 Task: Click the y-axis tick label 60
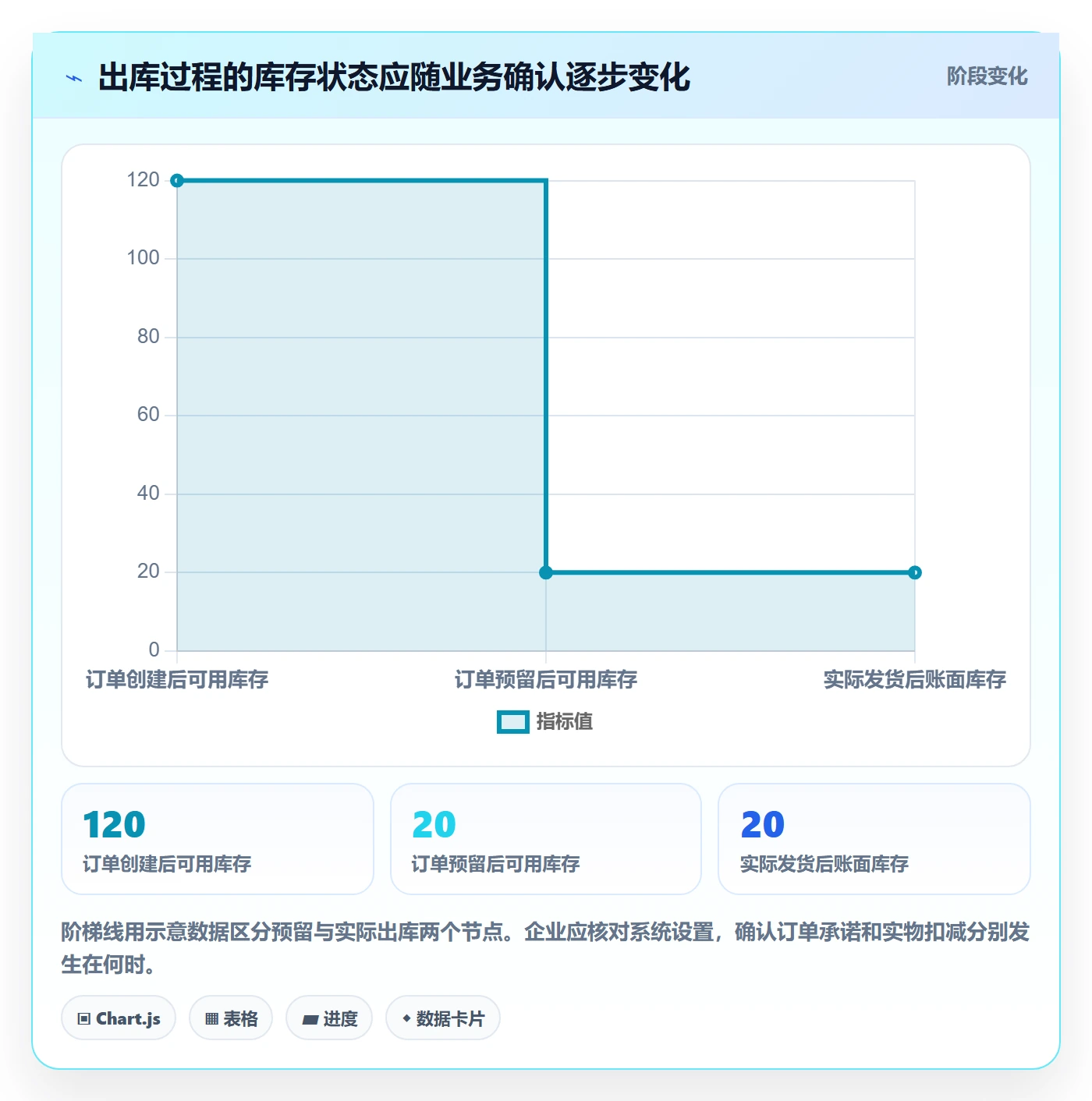pyautogui.click(x=148, y=415)
